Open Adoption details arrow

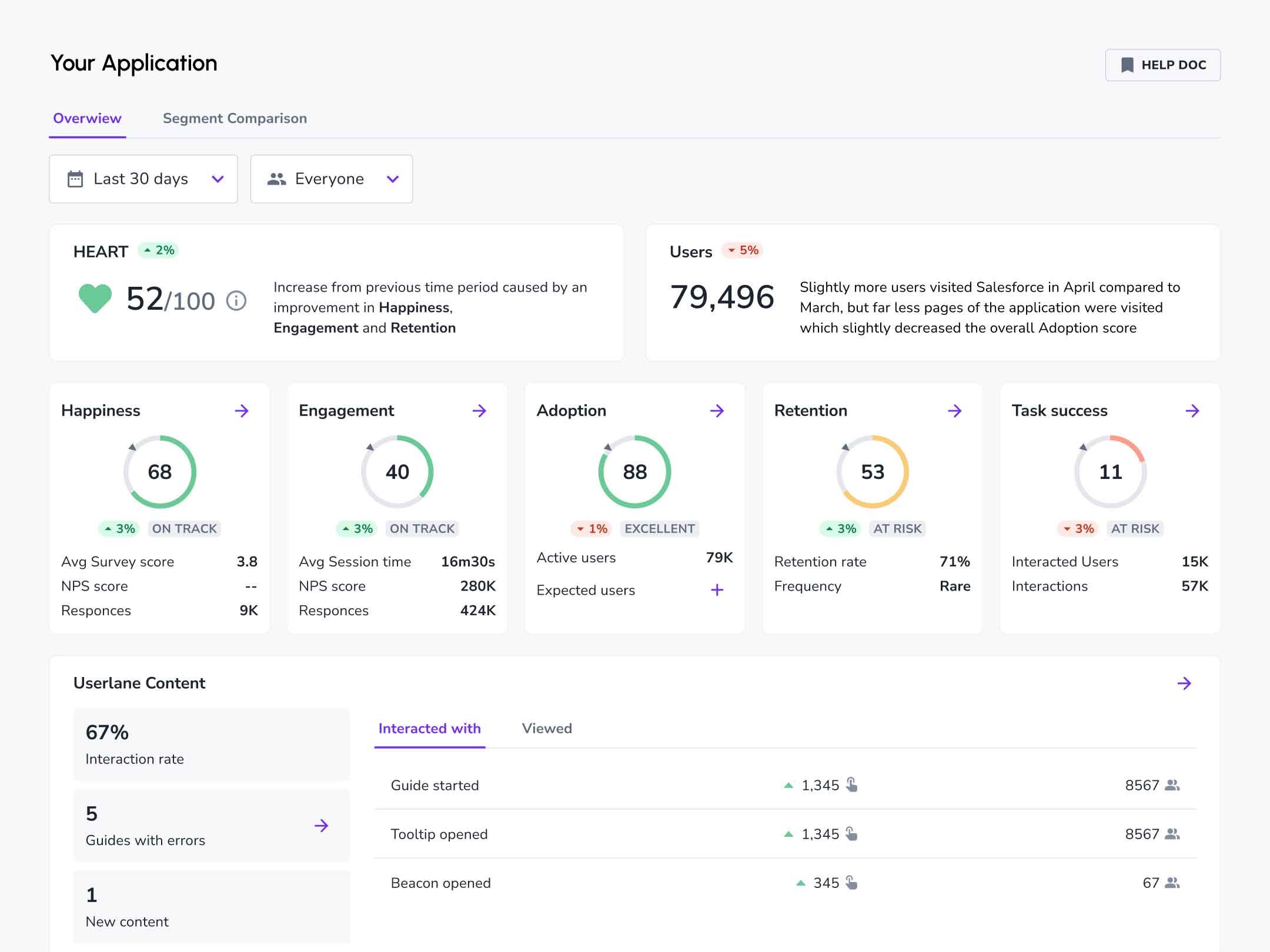[x=717, y=411]
